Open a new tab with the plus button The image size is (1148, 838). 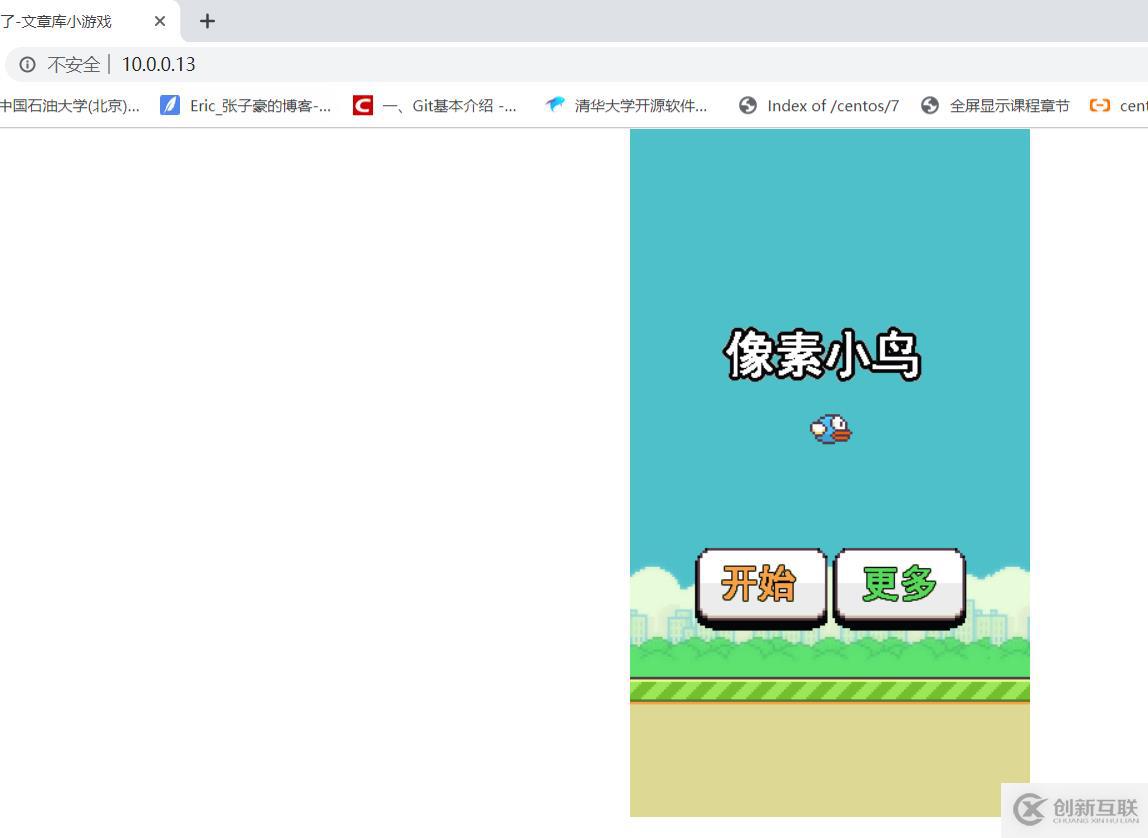(x=207, y=21)
